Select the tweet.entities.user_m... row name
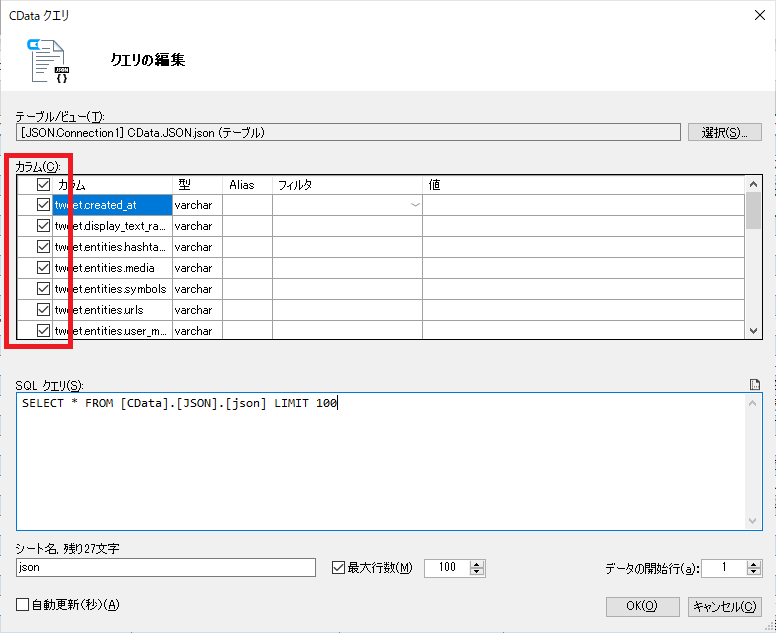The height and width of the screenshot is (633, 776). coord(112,330)
